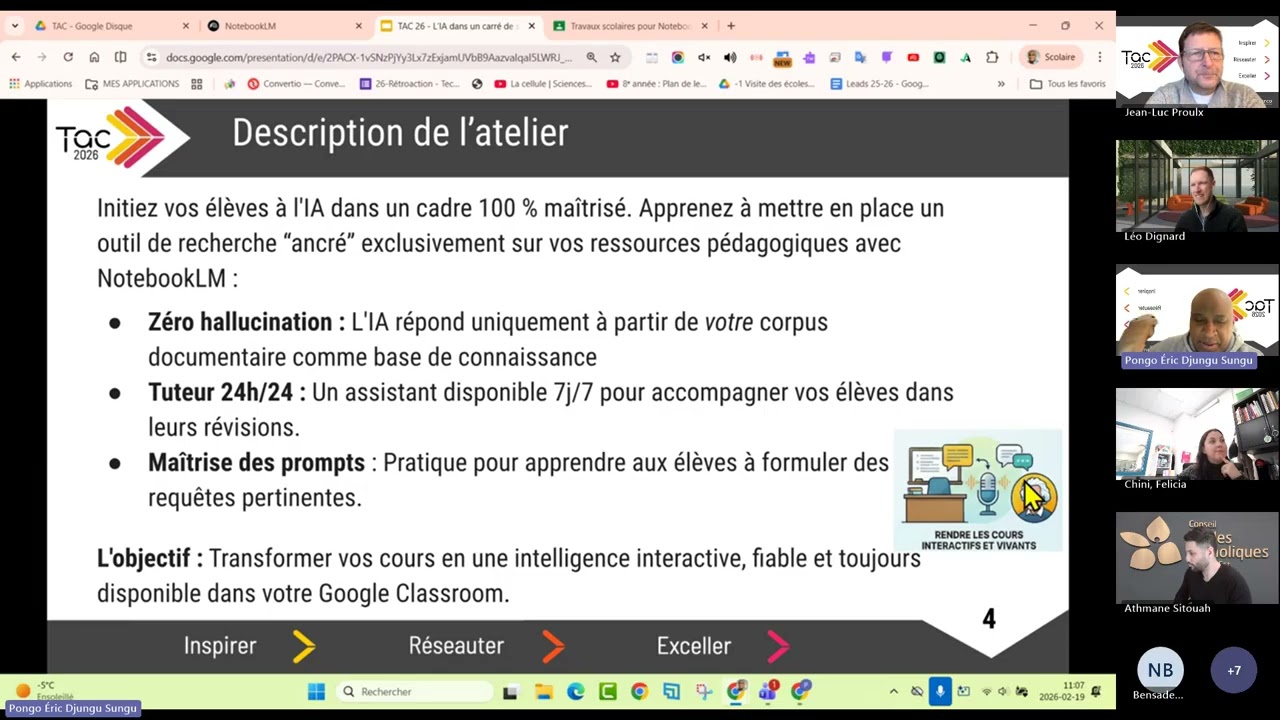Open the -1 Visite des écoles bookmark
Screen dimensions: 1280x720
767,84
